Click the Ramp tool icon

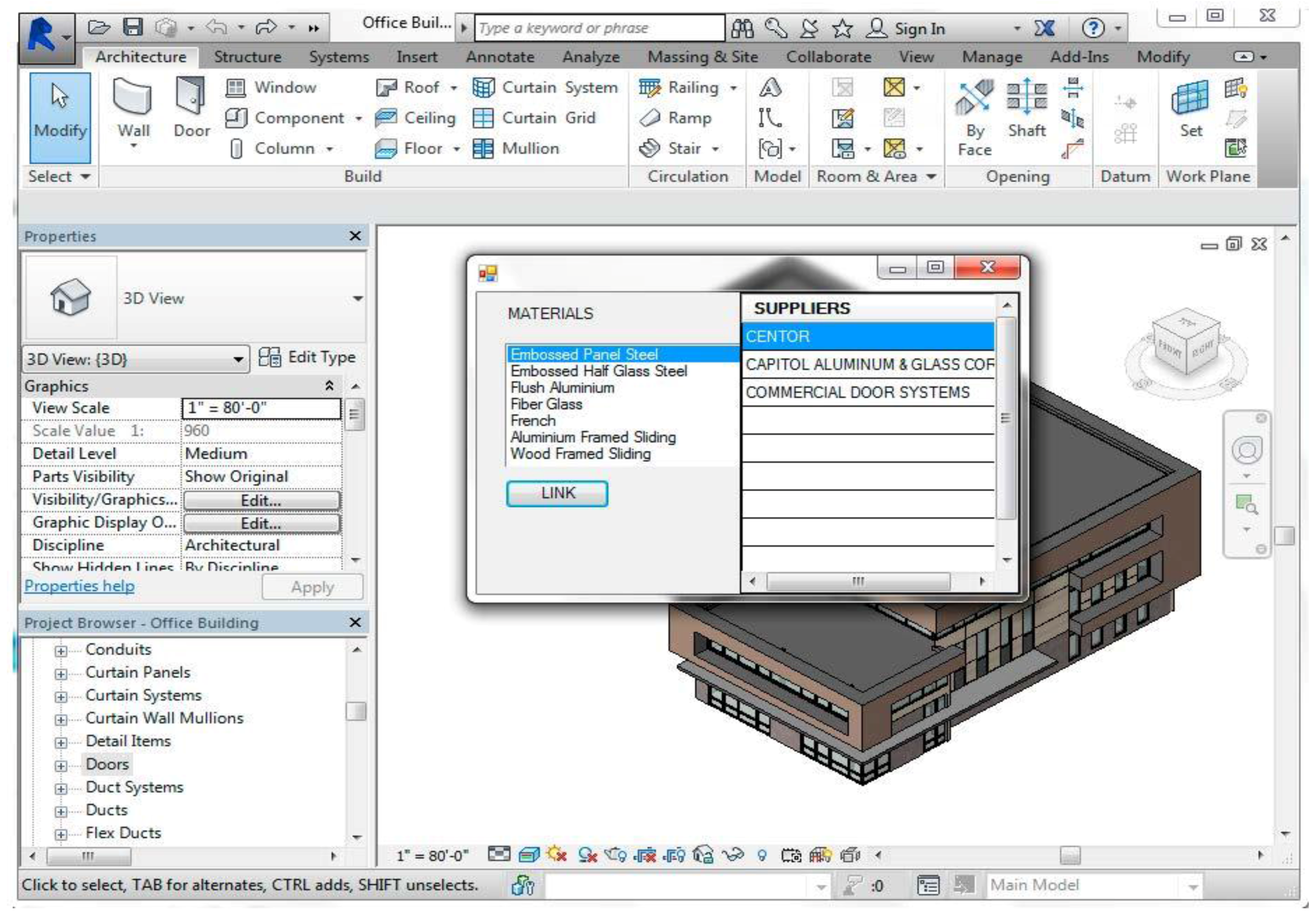coord(650,118)
